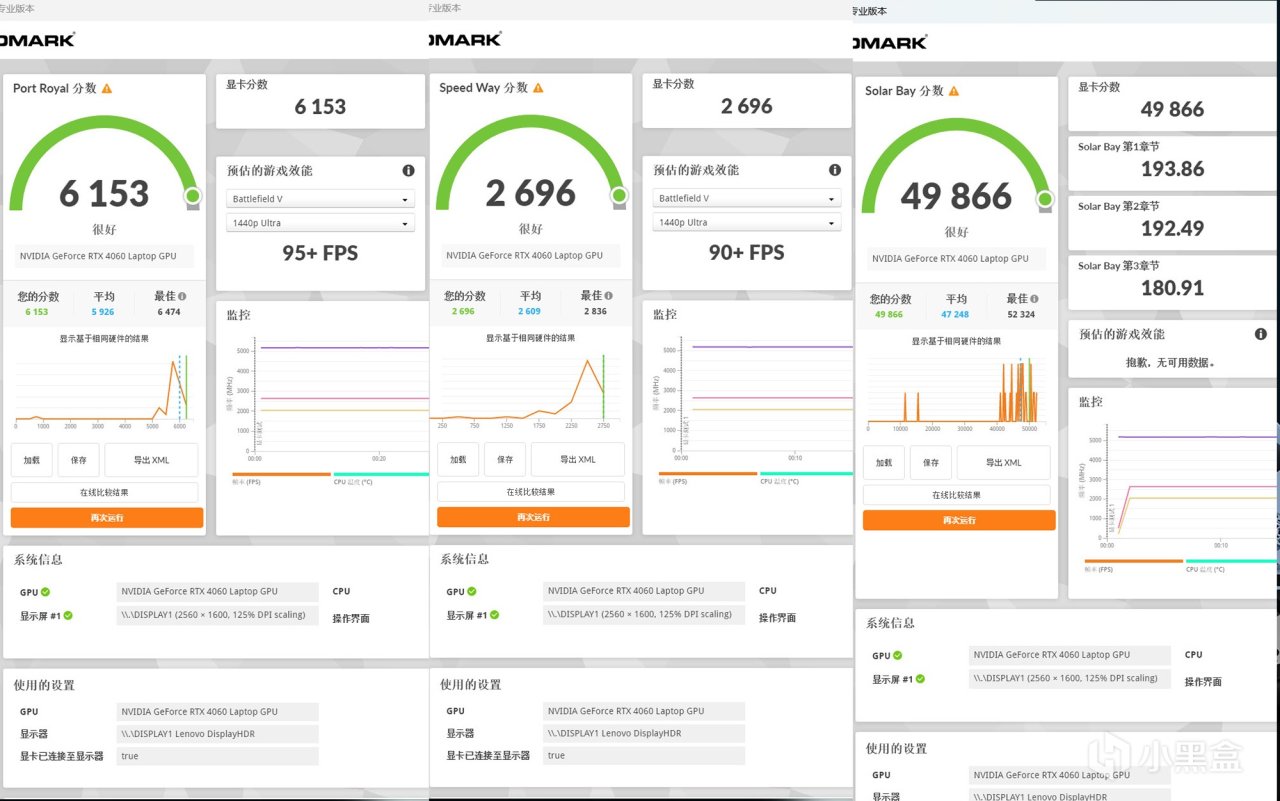Open the Solar Bay estimated game performance info icon
This screenshot has height=801, width=1280.
(1261, 334)
